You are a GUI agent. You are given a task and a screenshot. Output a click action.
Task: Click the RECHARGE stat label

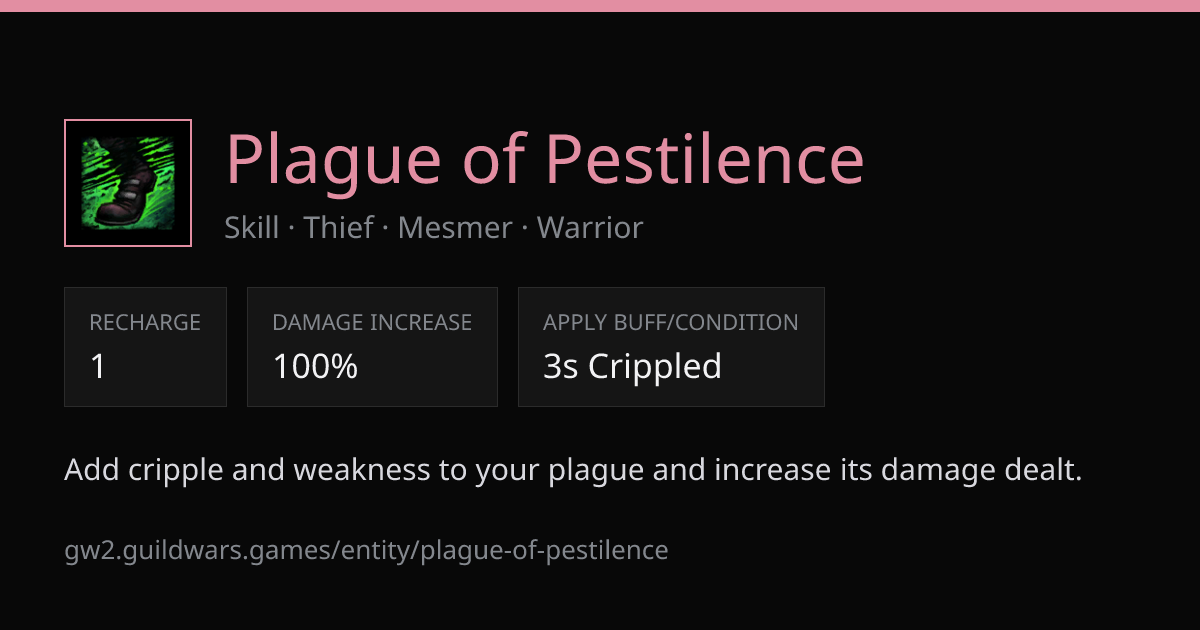[x=145, y=323]
